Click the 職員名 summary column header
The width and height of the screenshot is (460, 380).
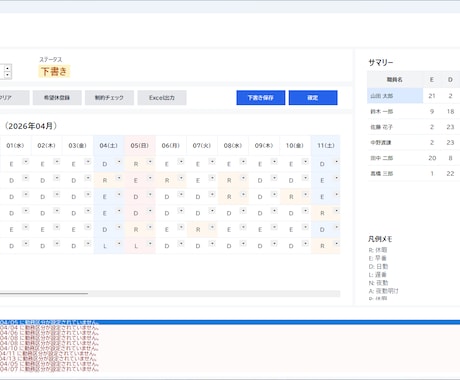tap(395, 80)
